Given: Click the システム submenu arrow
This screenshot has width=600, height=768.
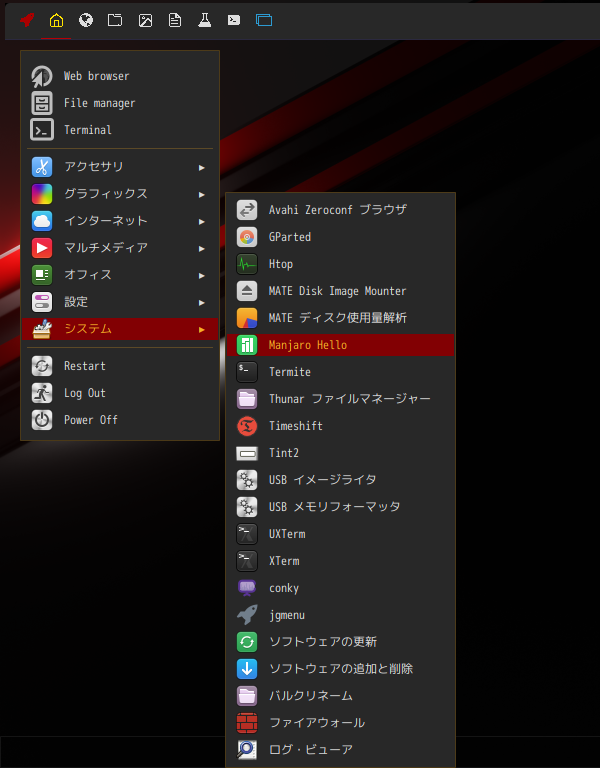Looking at the screenshot, I should (201, 330).
